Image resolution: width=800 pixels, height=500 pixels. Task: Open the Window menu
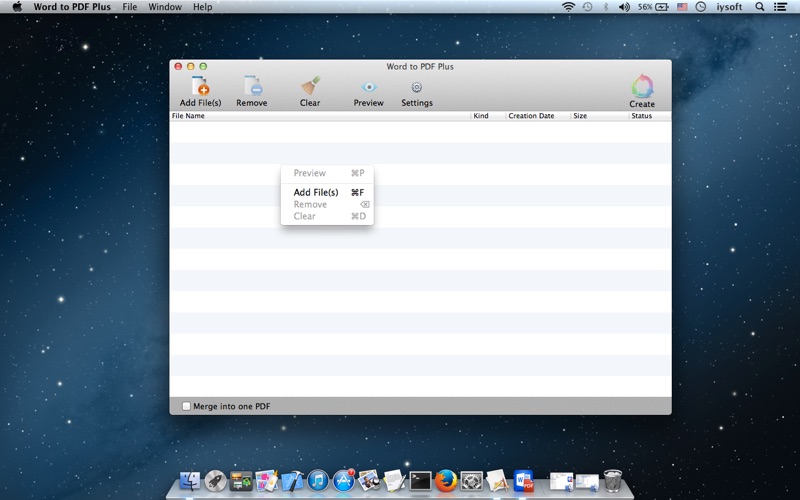point(165,7)
